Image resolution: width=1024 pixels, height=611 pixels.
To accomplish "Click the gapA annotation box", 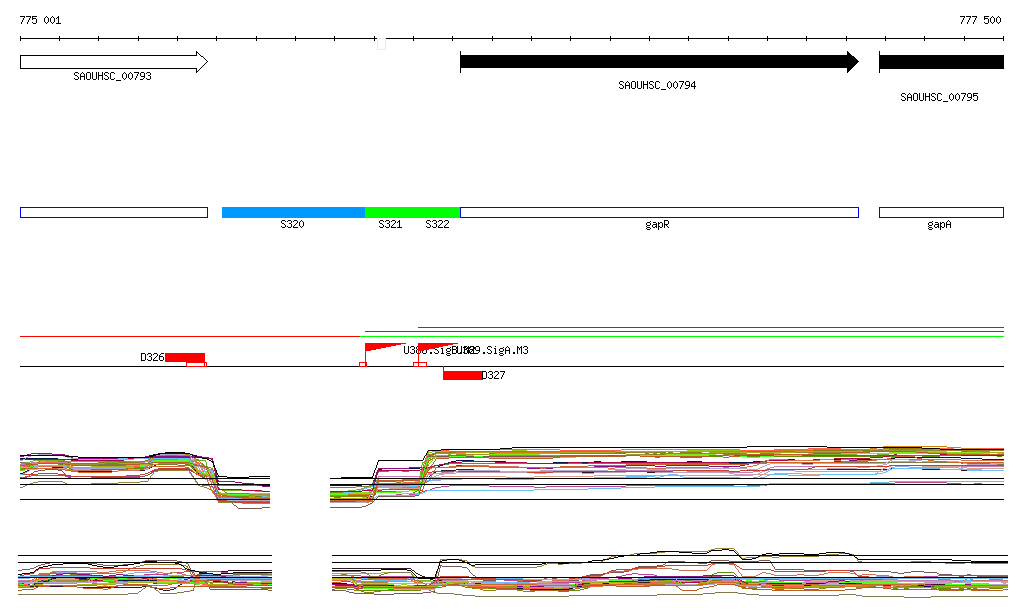I will tap(940, 212).
